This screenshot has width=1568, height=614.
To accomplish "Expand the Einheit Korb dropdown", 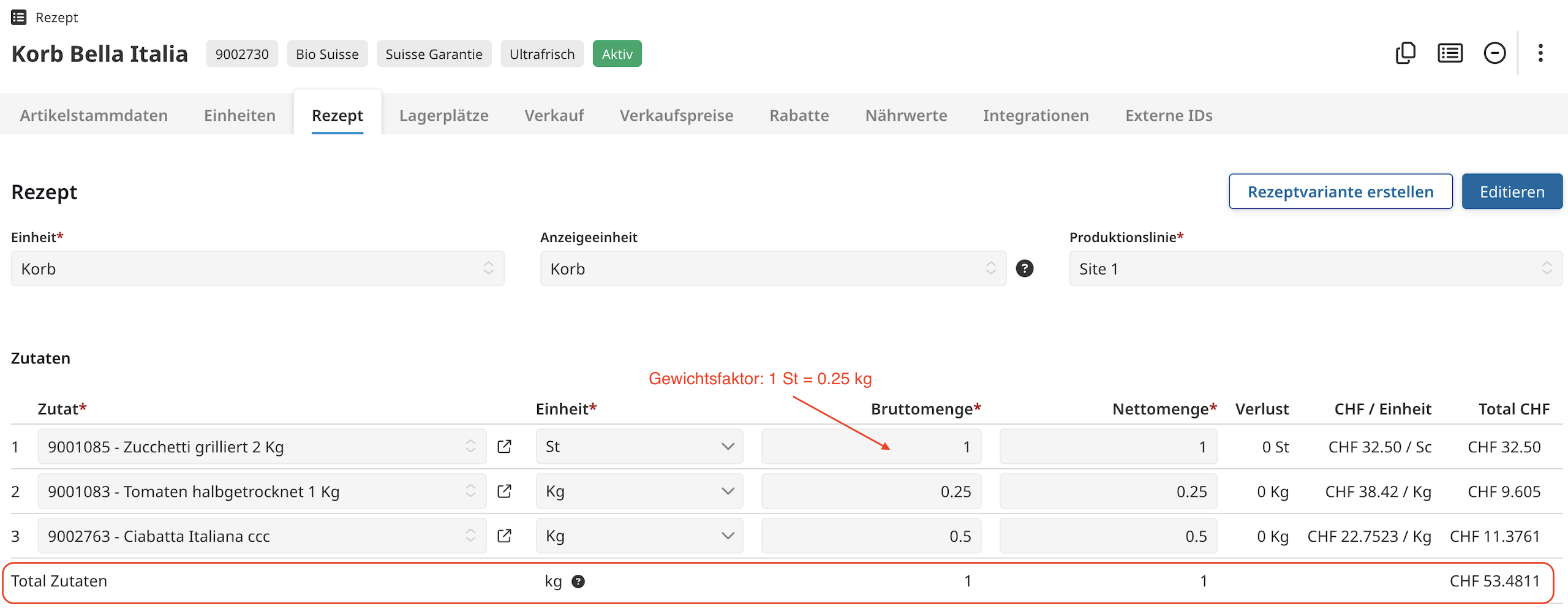I will pos(257,268).
